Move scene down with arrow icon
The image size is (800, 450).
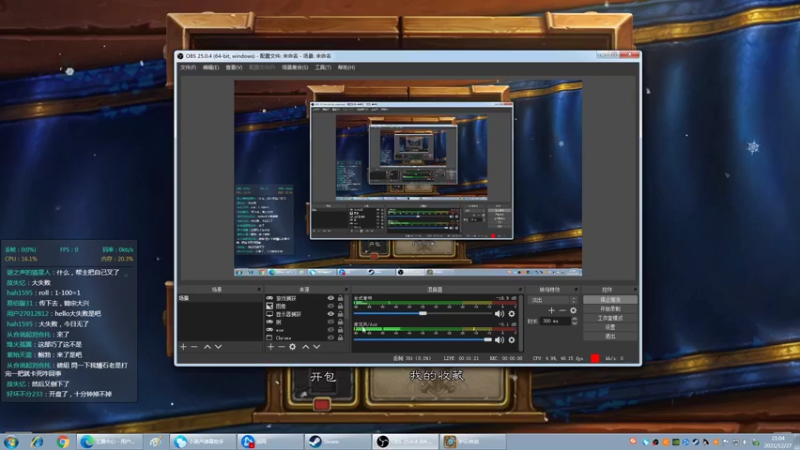[218, 347]
